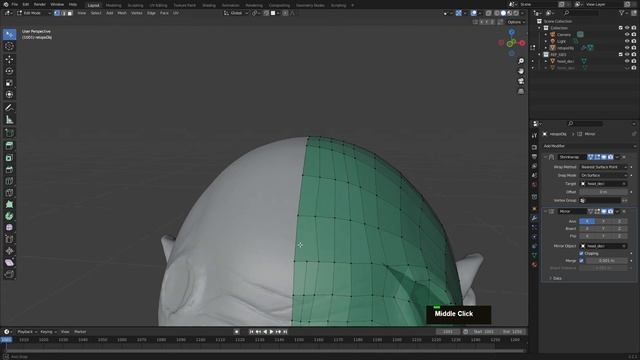This screenshot has width=640, height=360.
Task: Play the animation in the timeline
Action: 271,332
